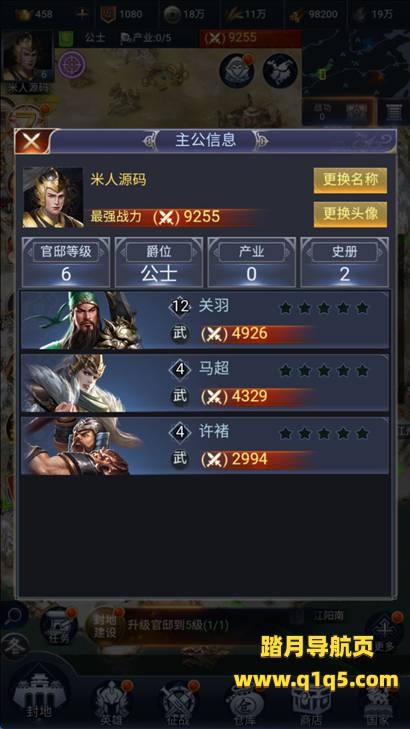Open the 史册 stat panel
The width and height of the screenshot is (410, 729).
point(344,262)
